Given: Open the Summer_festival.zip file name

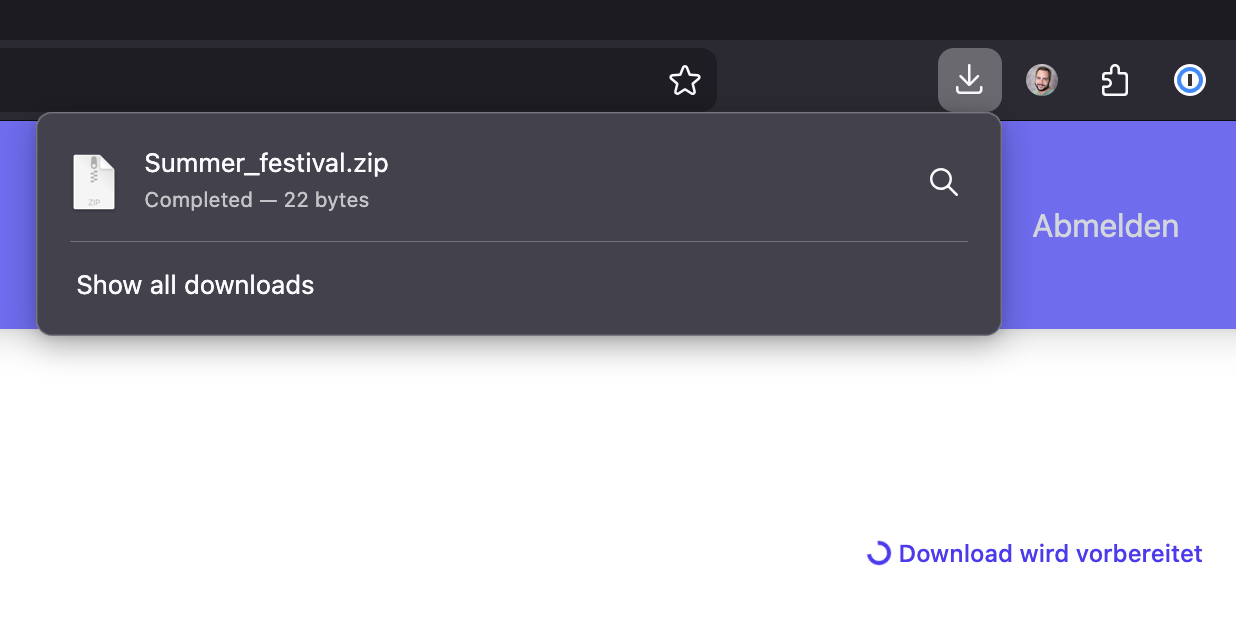Looking at the screenshot, I should tap(266, 163).
